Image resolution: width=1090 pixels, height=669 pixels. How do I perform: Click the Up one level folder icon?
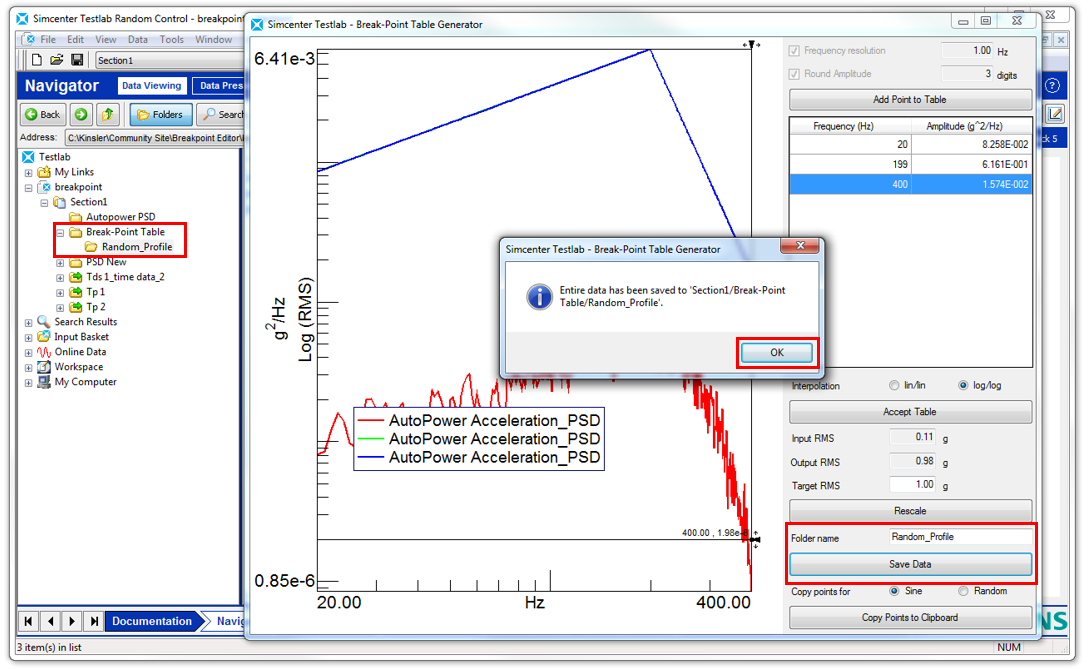click(x=108, y=114)
